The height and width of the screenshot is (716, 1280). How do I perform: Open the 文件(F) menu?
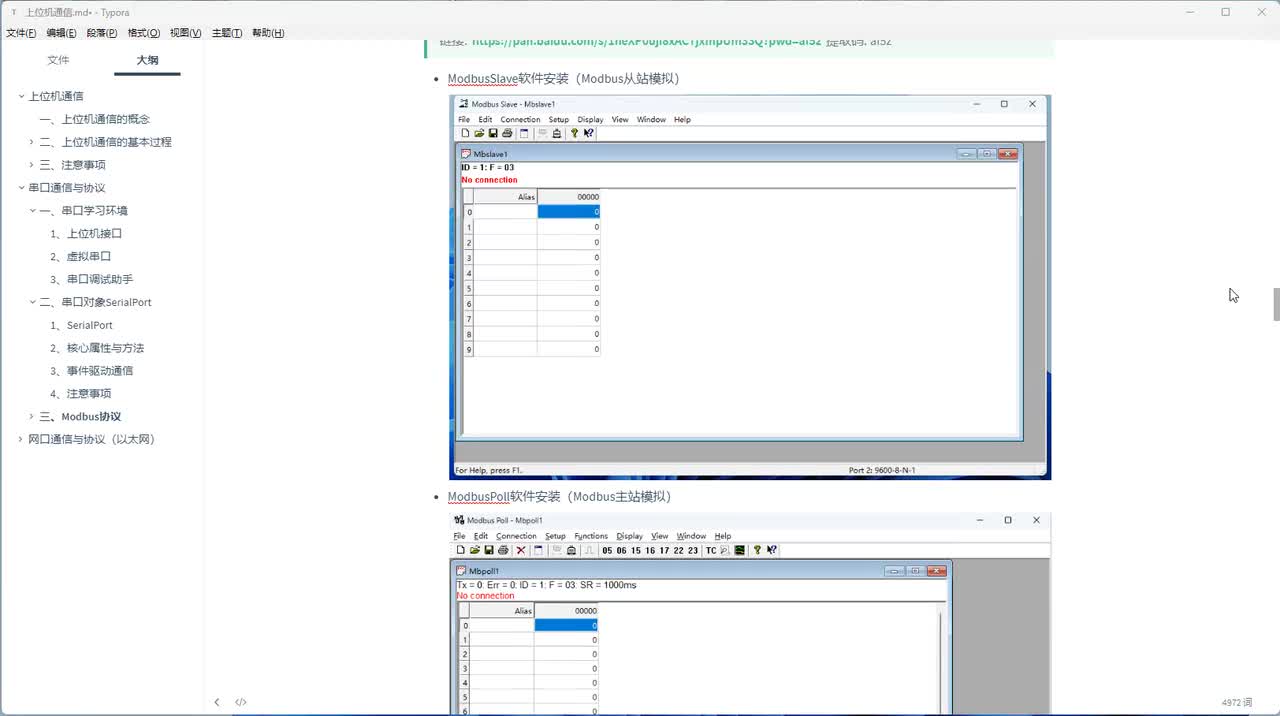coord(21,33)
